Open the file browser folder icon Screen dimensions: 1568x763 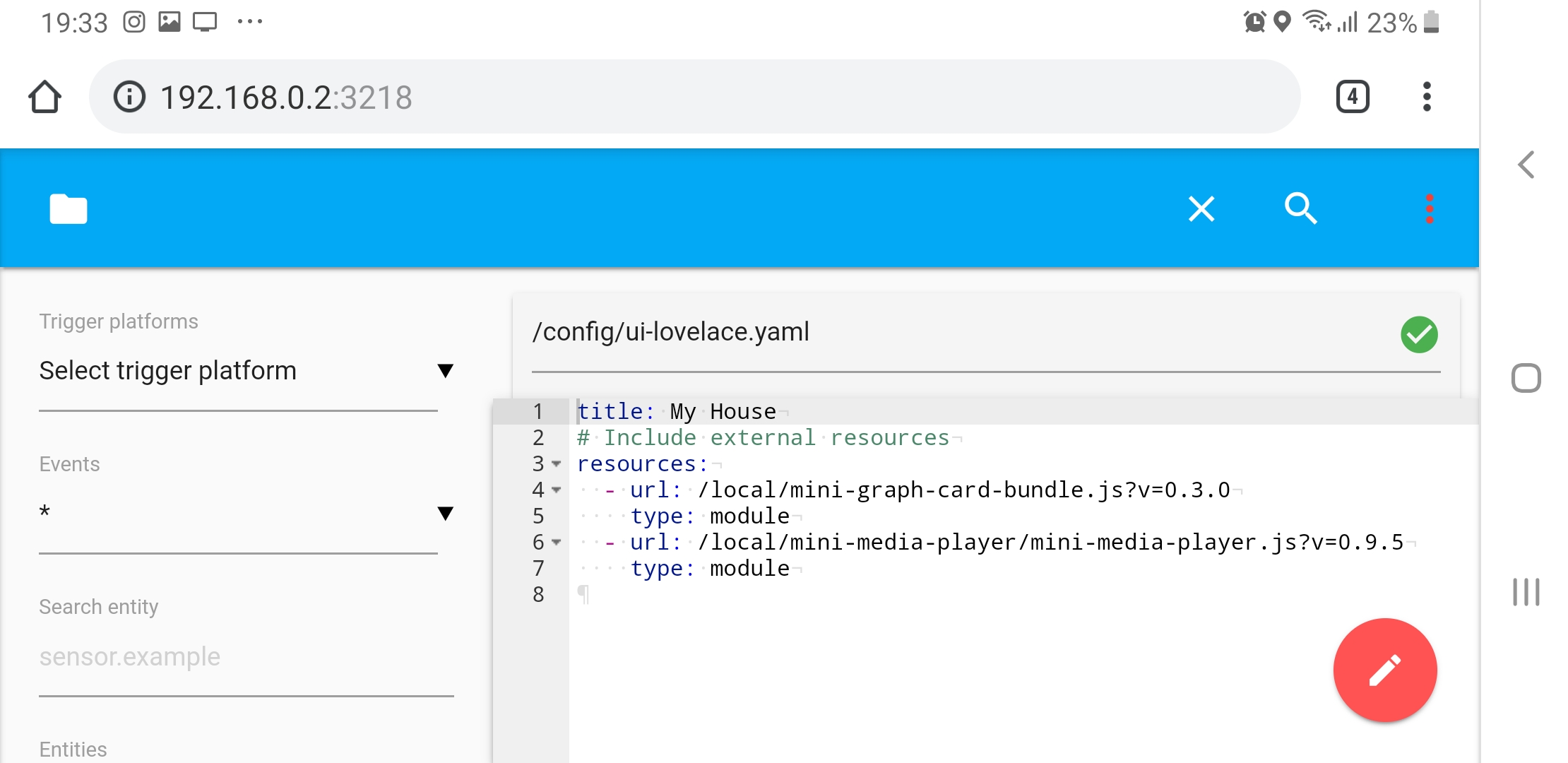pos(69,209)
